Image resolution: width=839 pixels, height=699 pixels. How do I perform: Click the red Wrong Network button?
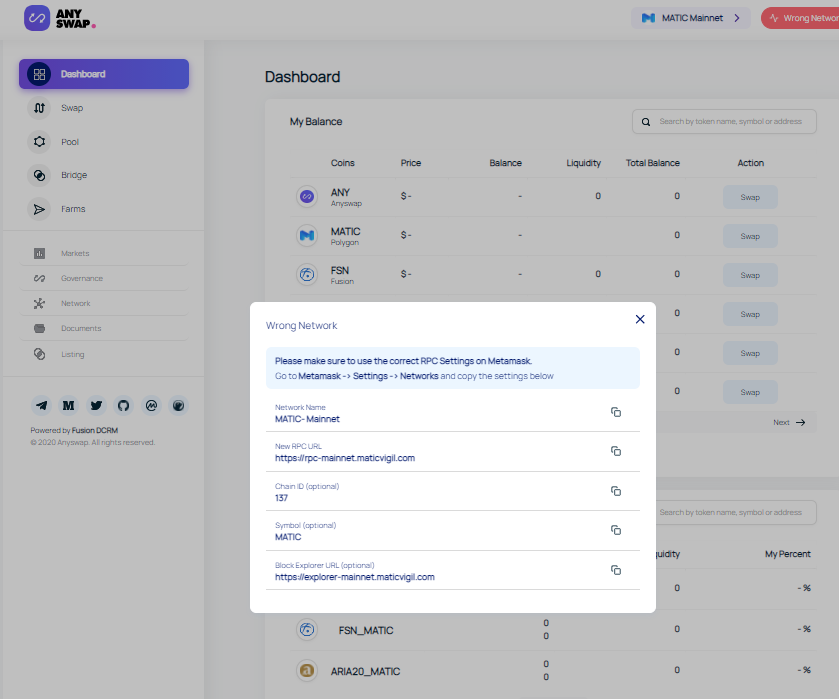pyautogui.click(x=800, y=18)
